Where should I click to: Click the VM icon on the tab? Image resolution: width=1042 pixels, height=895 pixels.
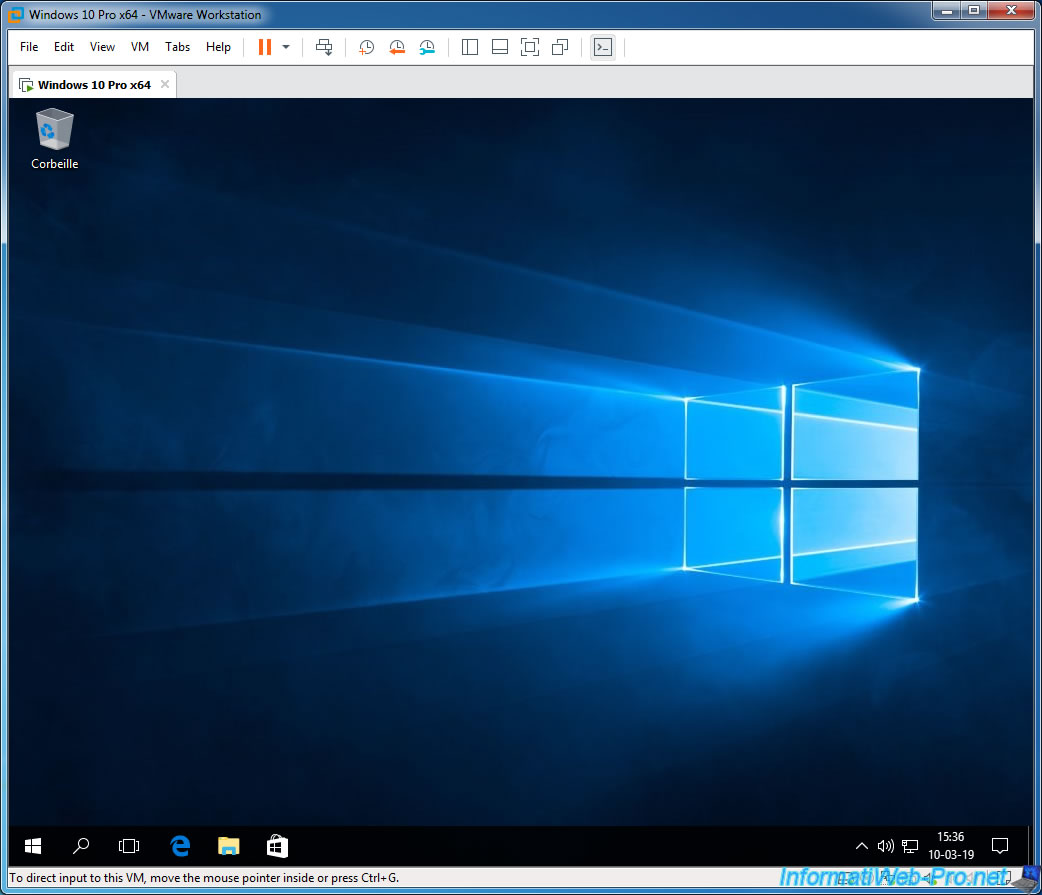point(26,85)
